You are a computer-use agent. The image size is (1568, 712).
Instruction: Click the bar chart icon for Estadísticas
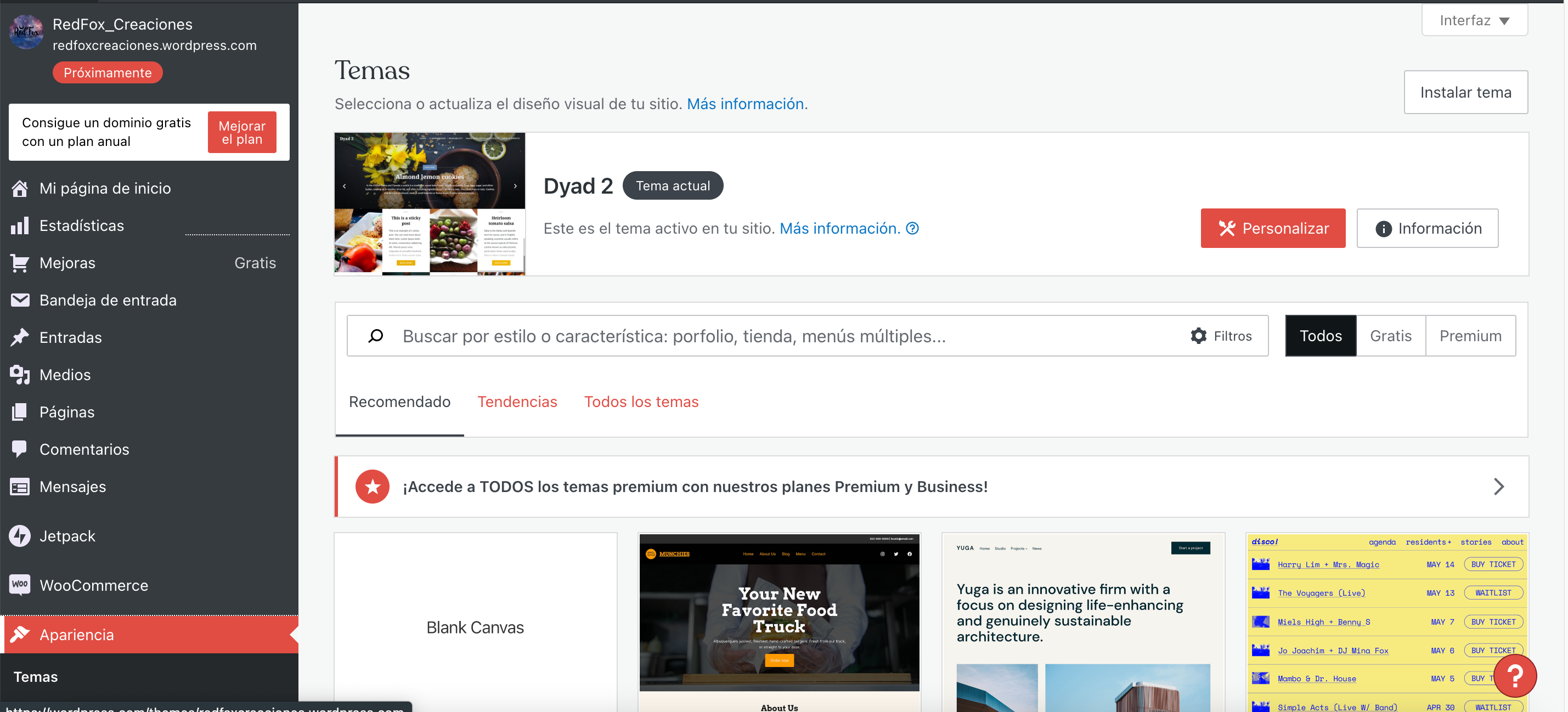(20, 226)
